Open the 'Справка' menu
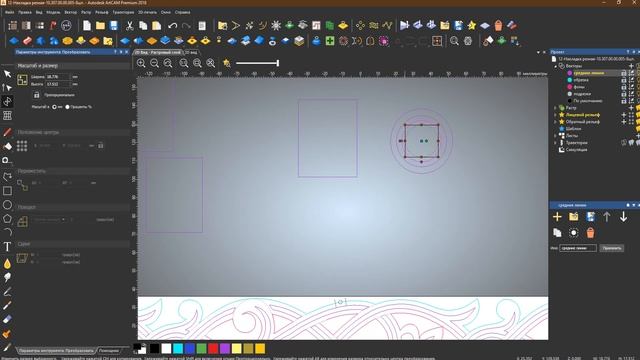The width and height of the screenshot is (640, 360). (182, 12)
